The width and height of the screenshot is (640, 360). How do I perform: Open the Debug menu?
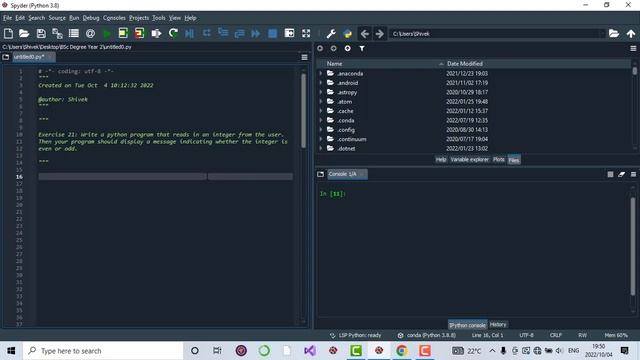tap(91, 18)
